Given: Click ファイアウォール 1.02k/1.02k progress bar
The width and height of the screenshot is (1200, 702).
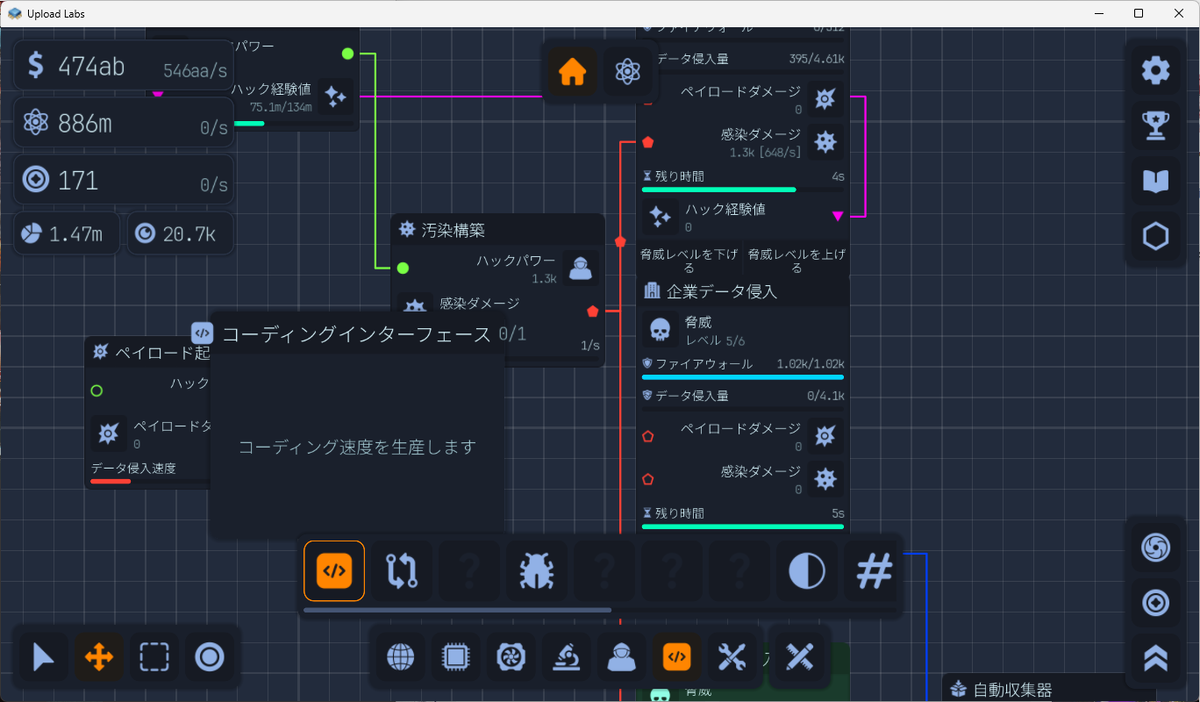Looking at the screenshot, I should [743, 377].
